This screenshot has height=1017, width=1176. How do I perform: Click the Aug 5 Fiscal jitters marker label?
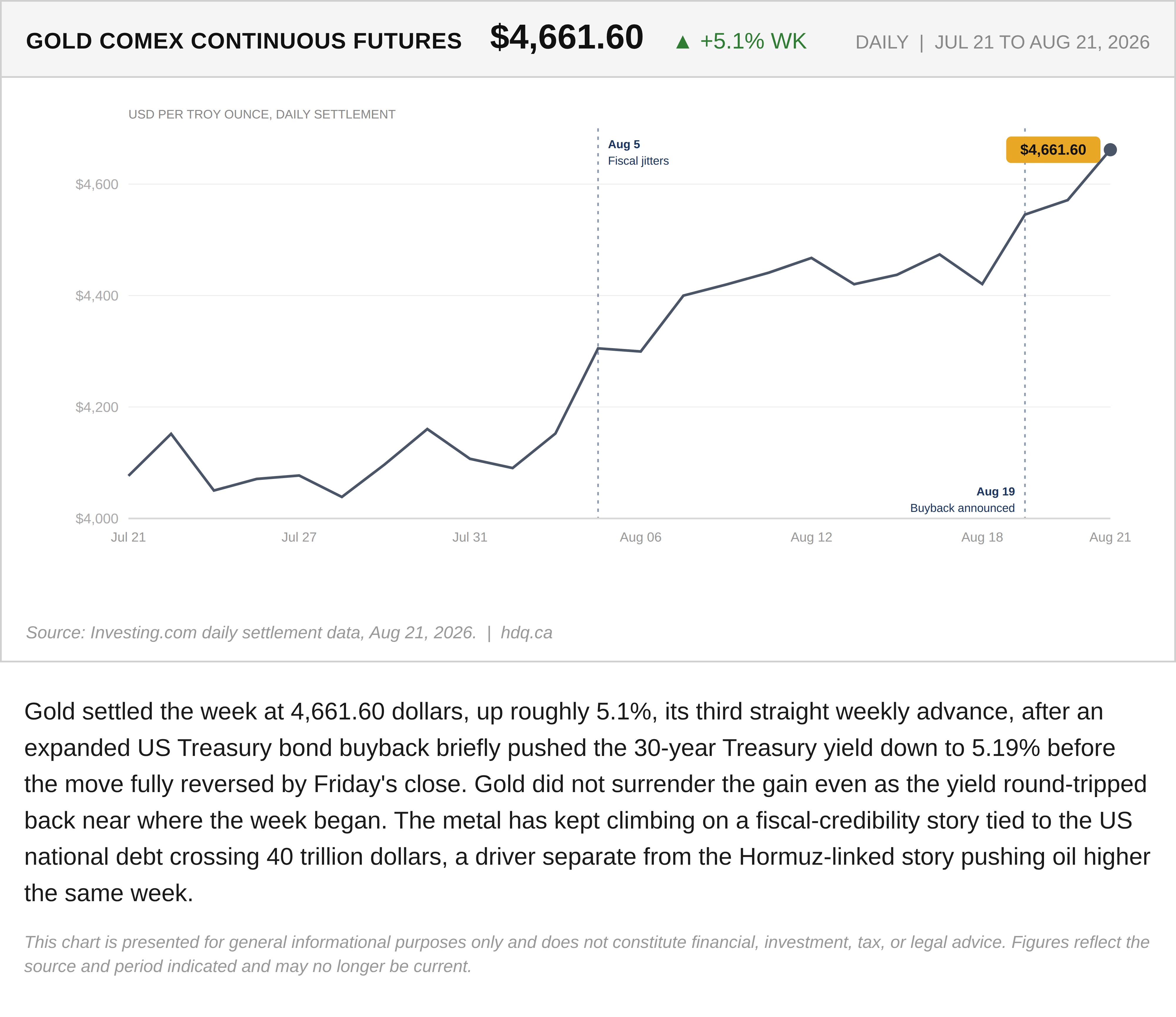[638, 153]
